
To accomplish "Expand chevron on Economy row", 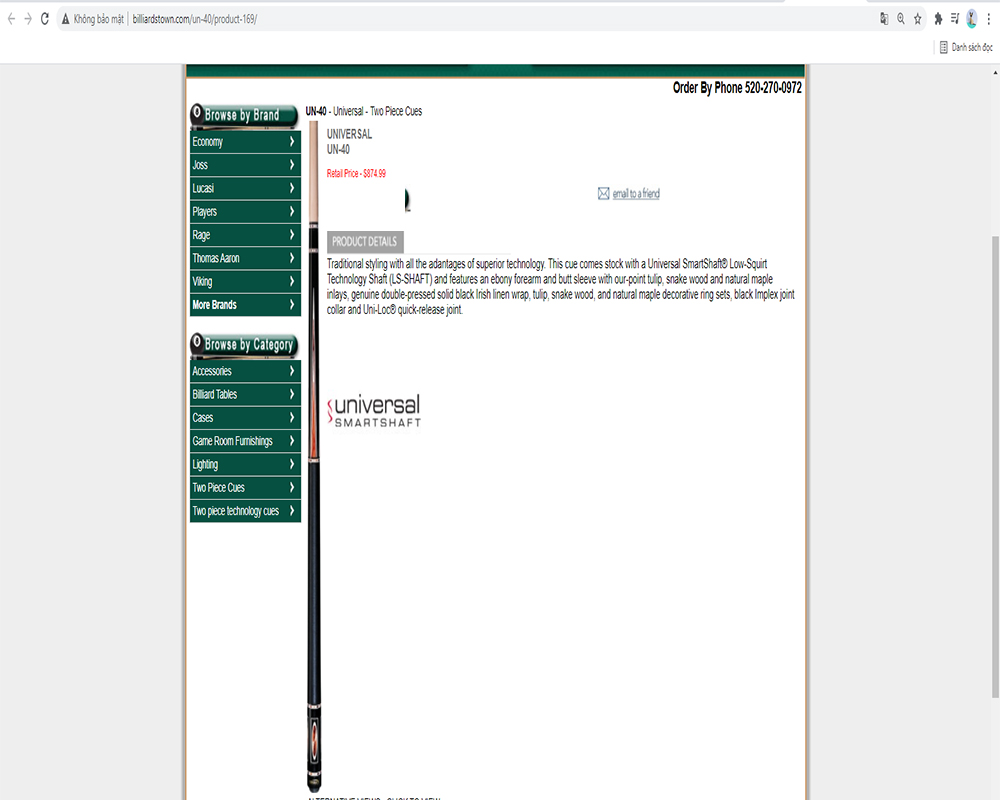I will tap(291, 142).
